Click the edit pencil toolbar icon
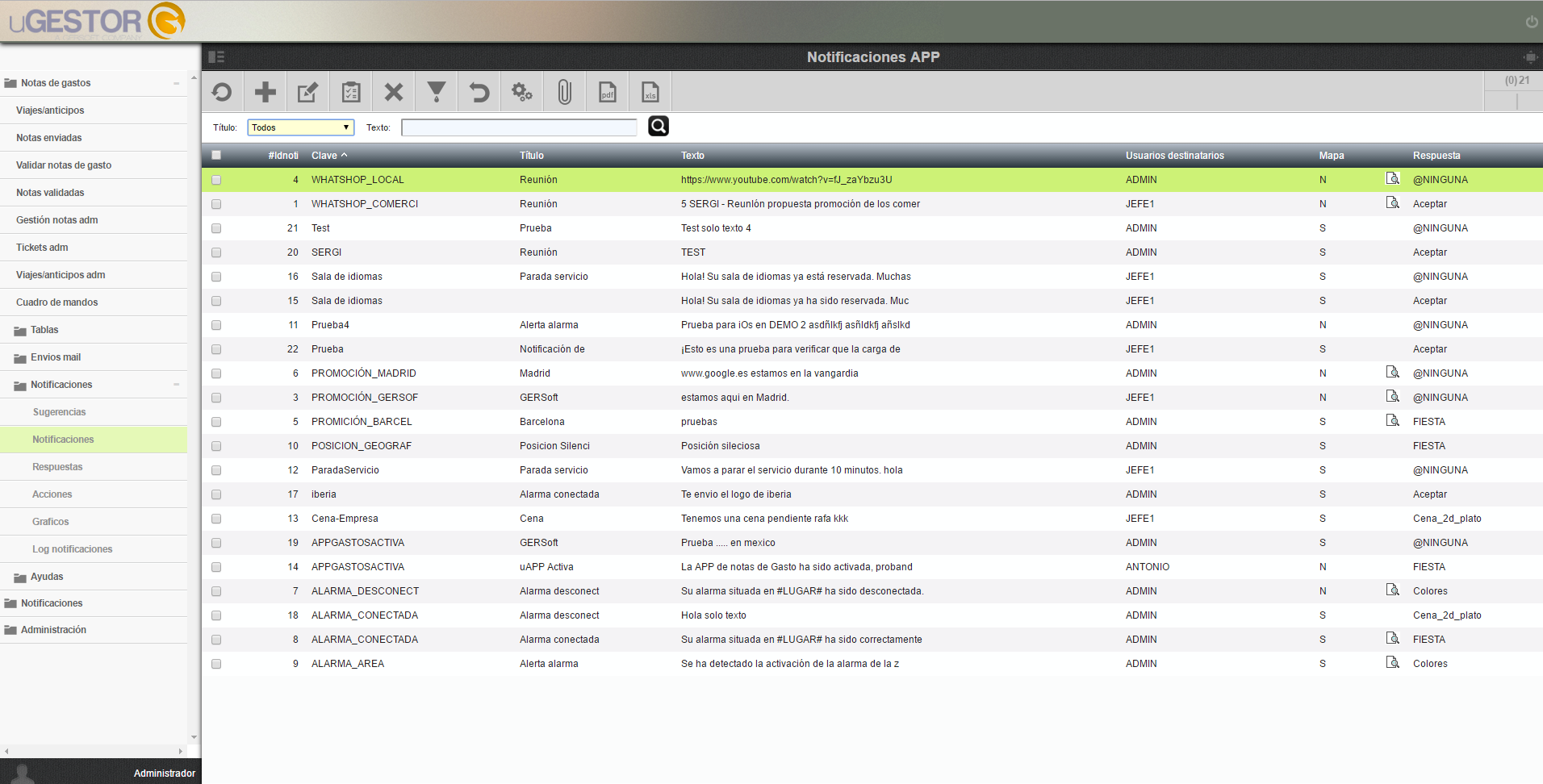Screen dimensions: 1543x784 (x=307, y=92)
